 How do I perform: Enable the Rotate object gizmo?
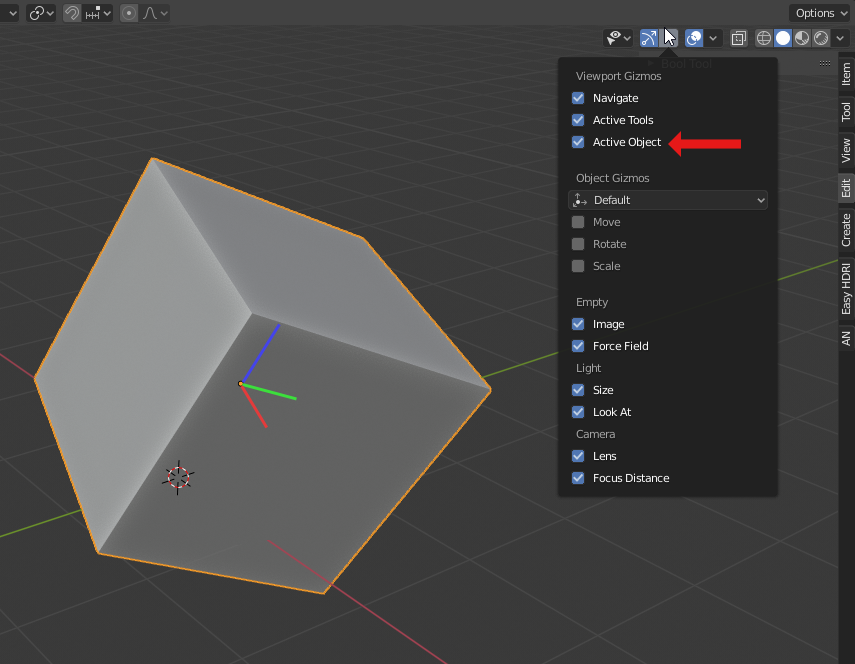tap(578, 244)
